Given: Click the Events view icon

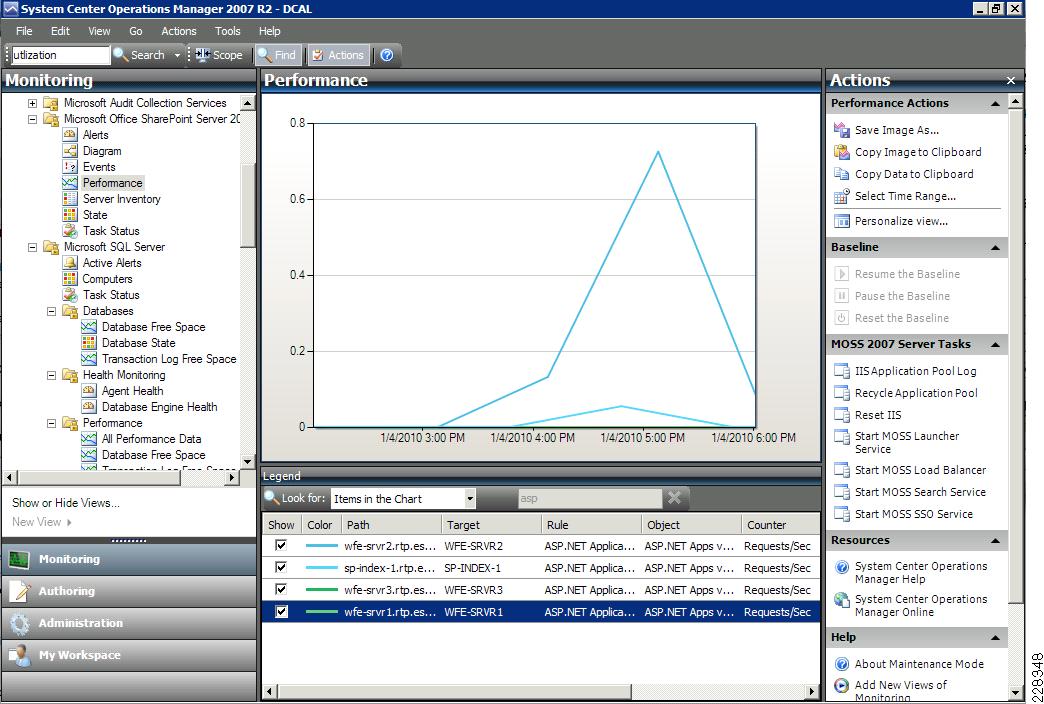Looking at the screenshot, I should (70, 167).
